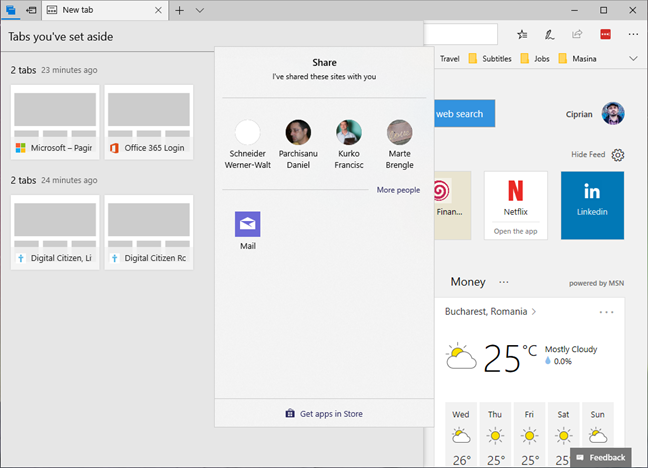Open the Edge settings and more menu
The height and width of the screenshot is (468, 648).
click(633, 34)
